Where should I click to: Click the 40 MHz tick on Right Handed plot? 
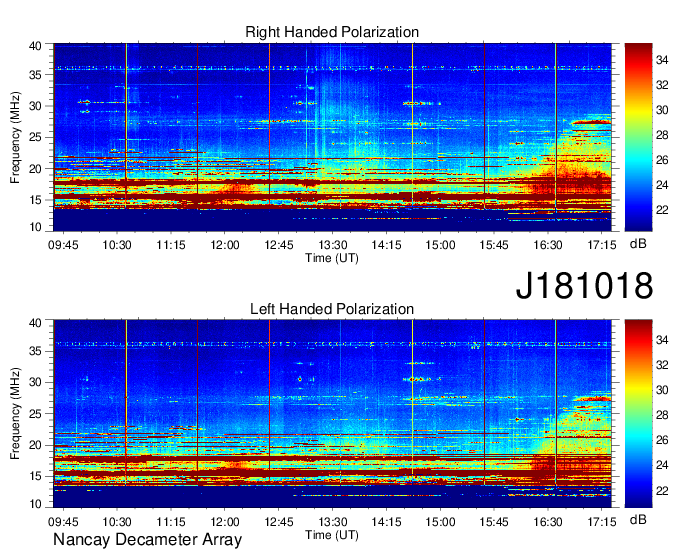[35, 46]
